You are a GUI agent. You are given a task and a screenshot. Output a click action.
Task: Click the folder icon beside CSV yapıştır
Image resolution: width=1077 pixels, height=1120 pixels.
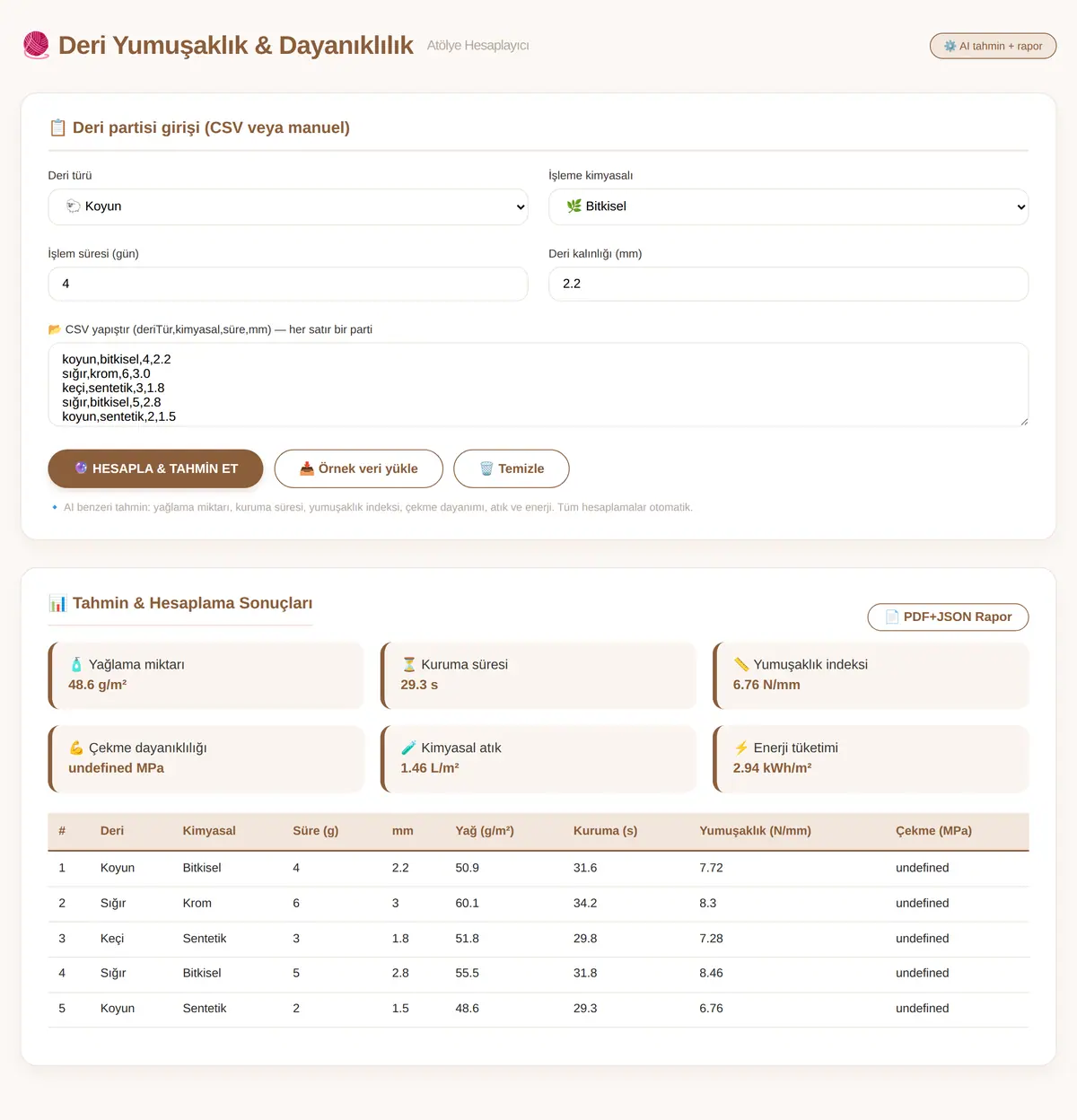tap(55, 329)
